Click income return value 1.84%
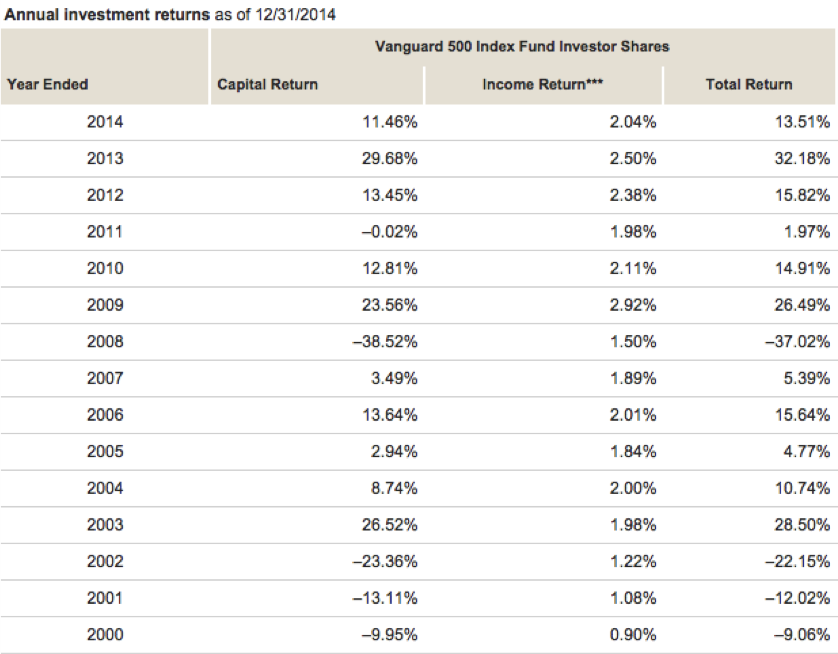Viewport: 838px width, 654px height. pyautogui.click(x=633, y=451)
